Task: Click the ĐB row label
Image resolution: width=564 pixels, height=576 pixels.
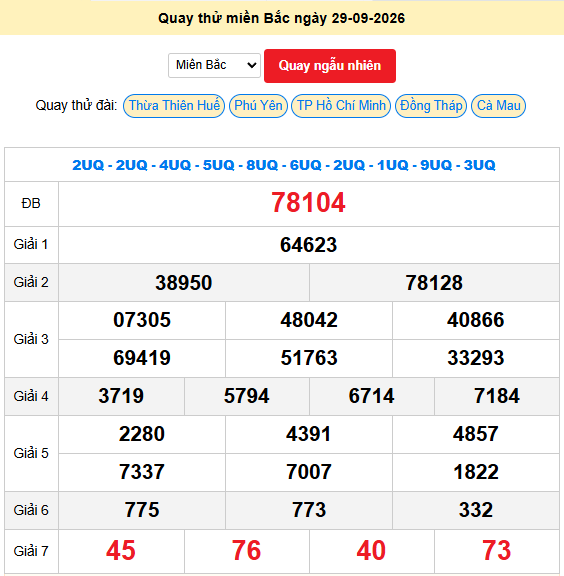Action: tap(31, 204)
